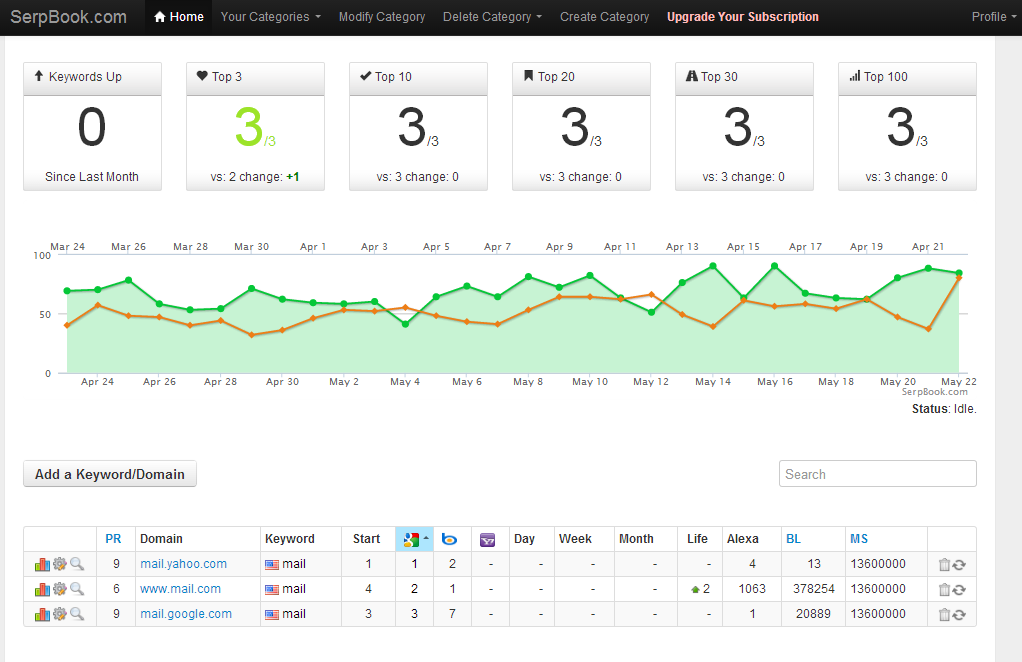Click the Keywords Up arrow icon
Viewport: 1022px width, 662px height.
38,76
